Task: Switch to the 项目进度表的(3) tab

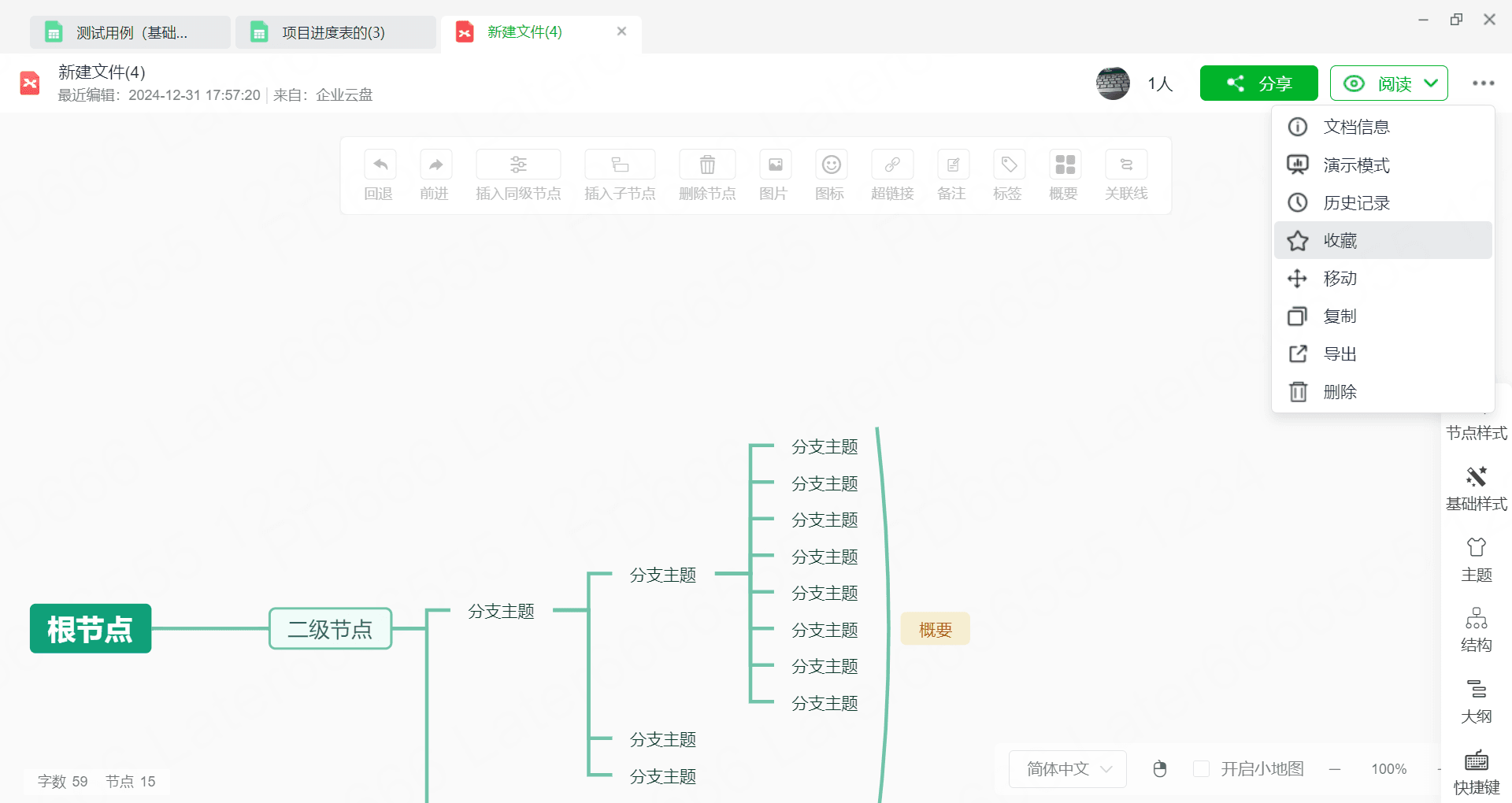Action: coord(335,32)
